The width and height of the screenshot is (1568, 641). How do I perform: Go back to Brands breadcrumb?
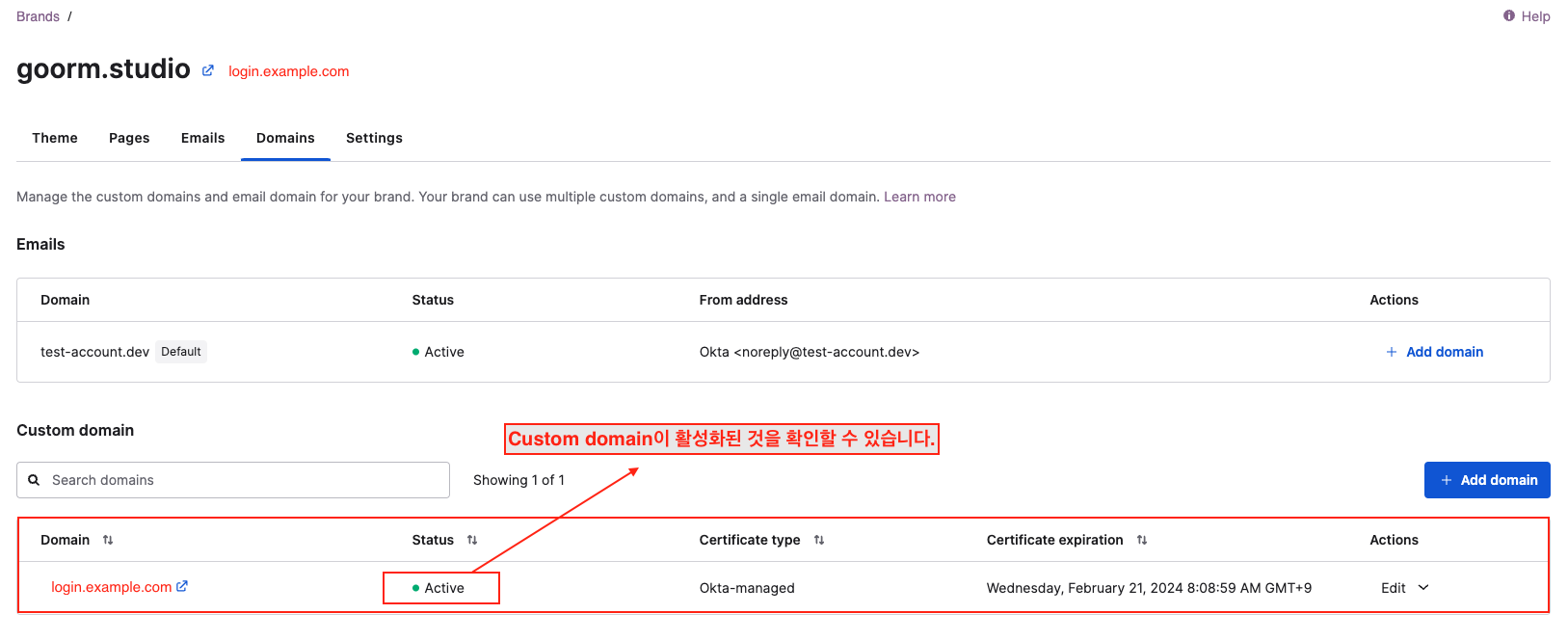(x=38, y=16)
